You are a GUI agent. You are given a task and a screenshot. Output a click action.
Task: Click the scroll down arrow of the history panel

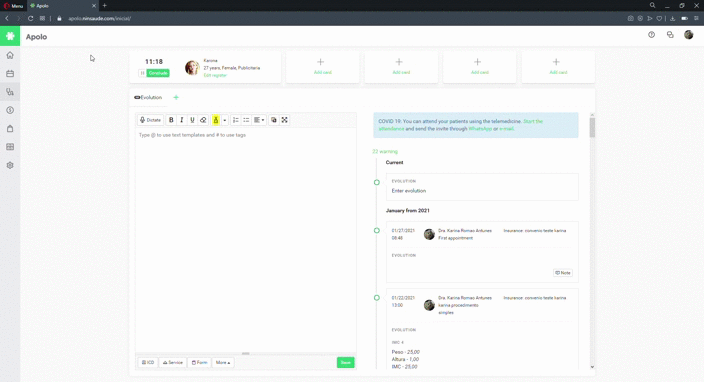coord(592,367)
